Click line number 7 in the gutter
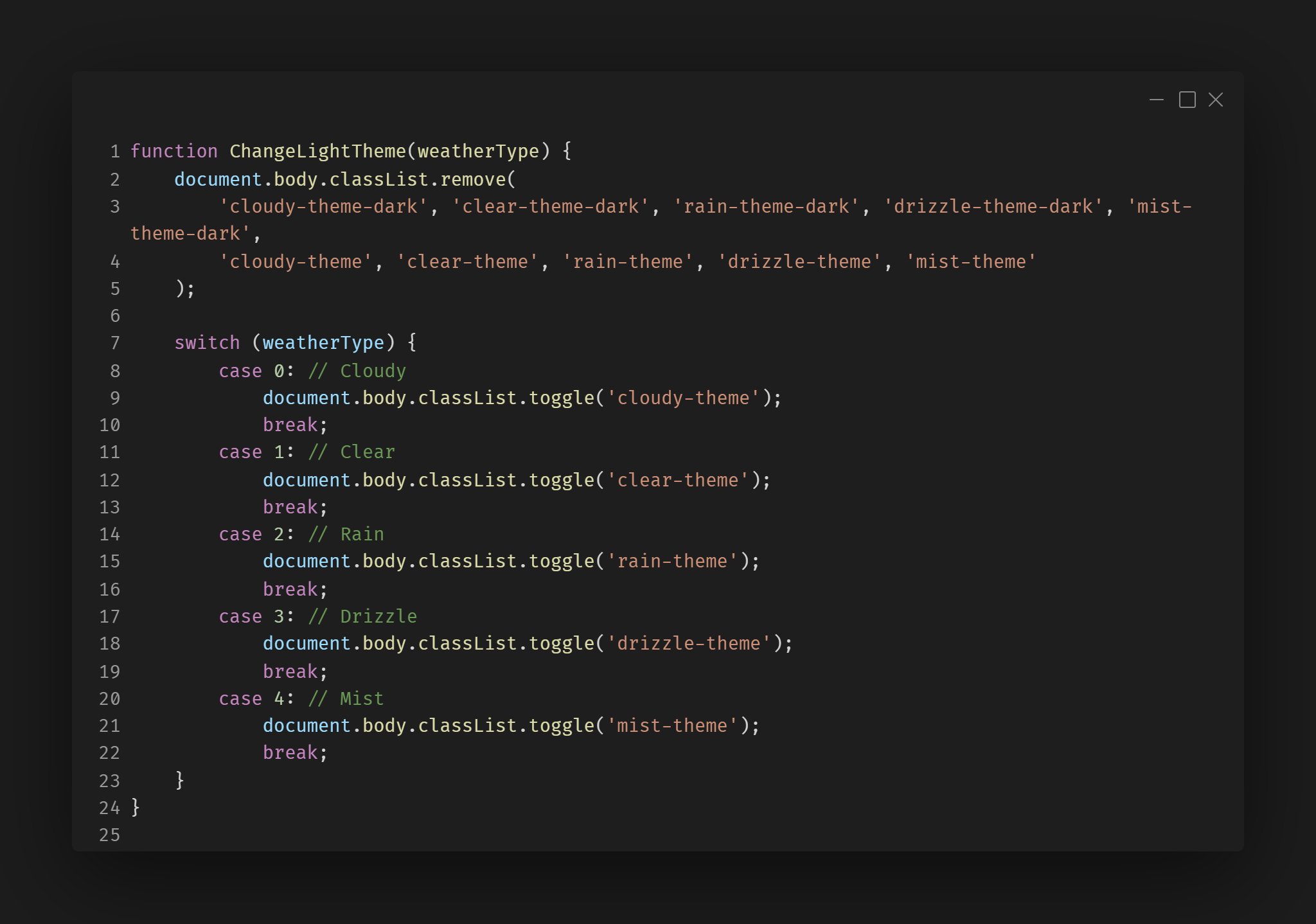 click(115, 343)
